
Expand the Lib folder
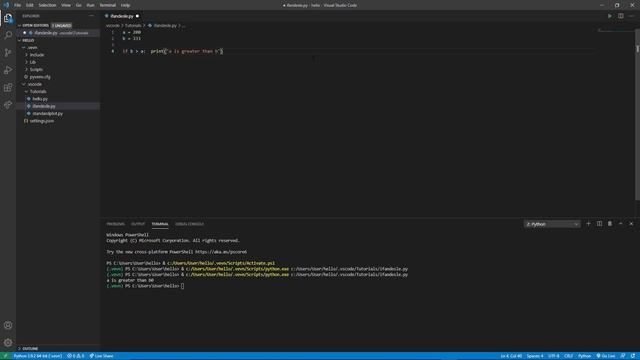tap(33, 62)
